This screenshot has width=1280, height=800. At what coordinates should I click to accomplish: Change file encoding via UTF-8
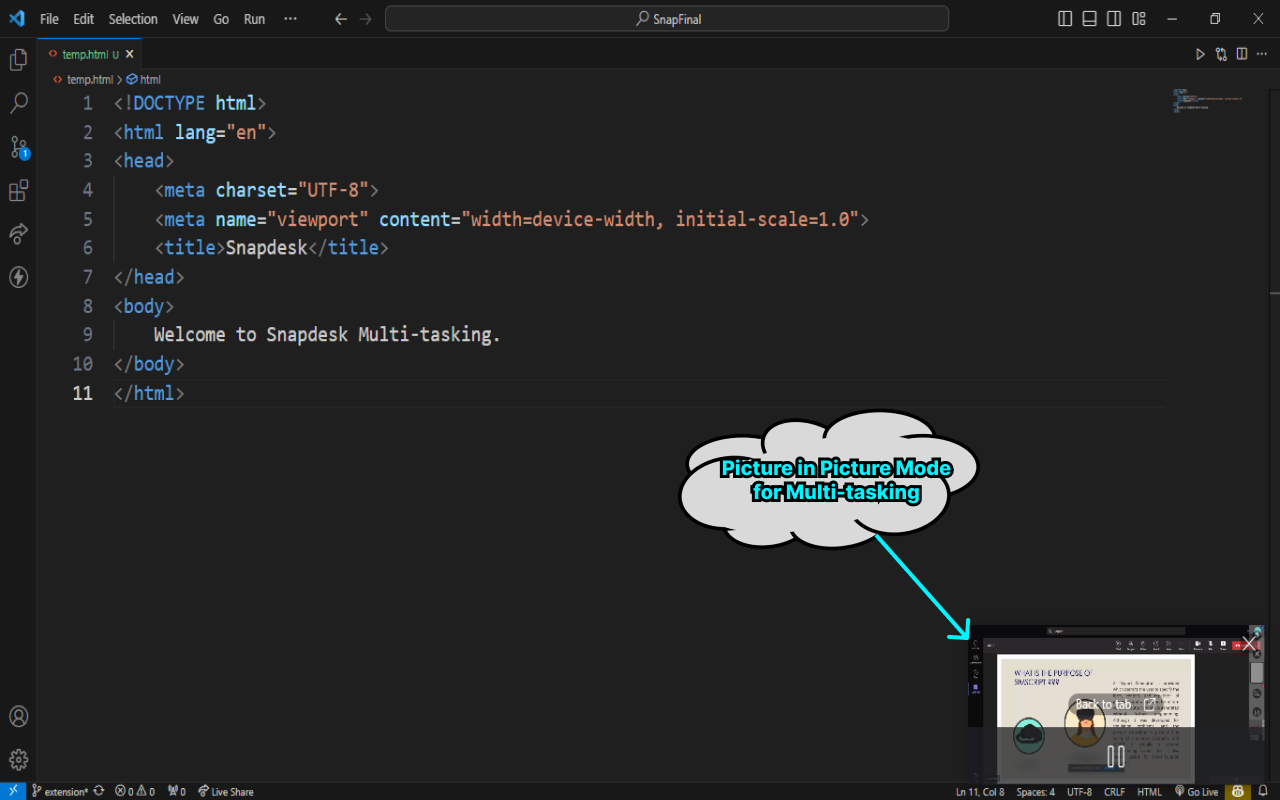(x=1079, y=791)
